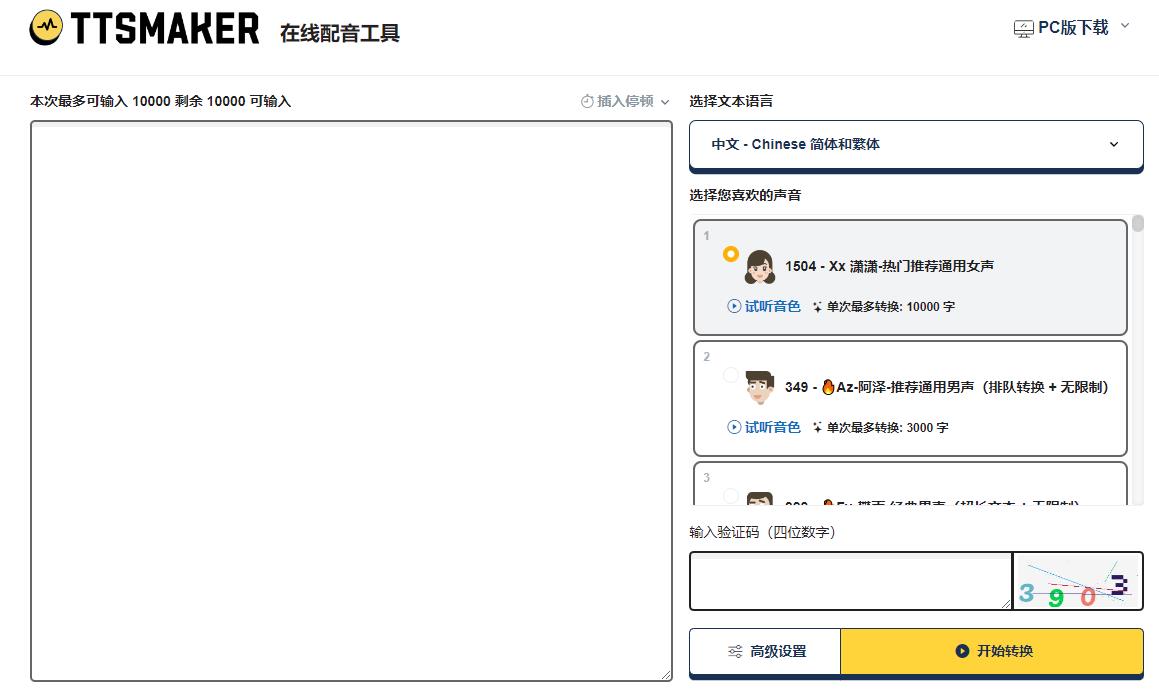Click the clock icon beside 插入停顿

tap(587, 101)
